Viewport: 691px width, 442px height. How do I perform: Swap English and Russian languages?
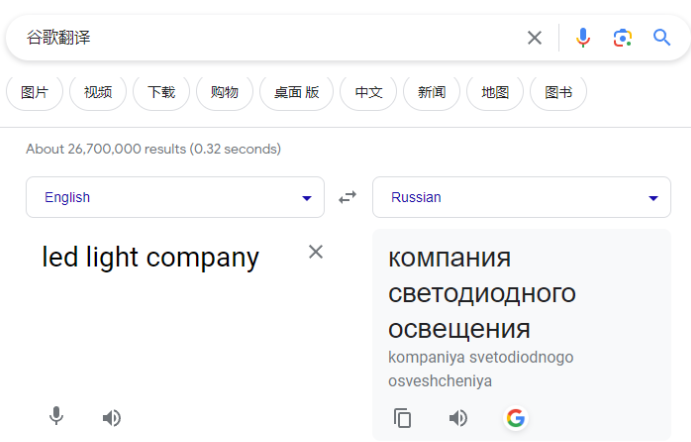tap(348, 197)
